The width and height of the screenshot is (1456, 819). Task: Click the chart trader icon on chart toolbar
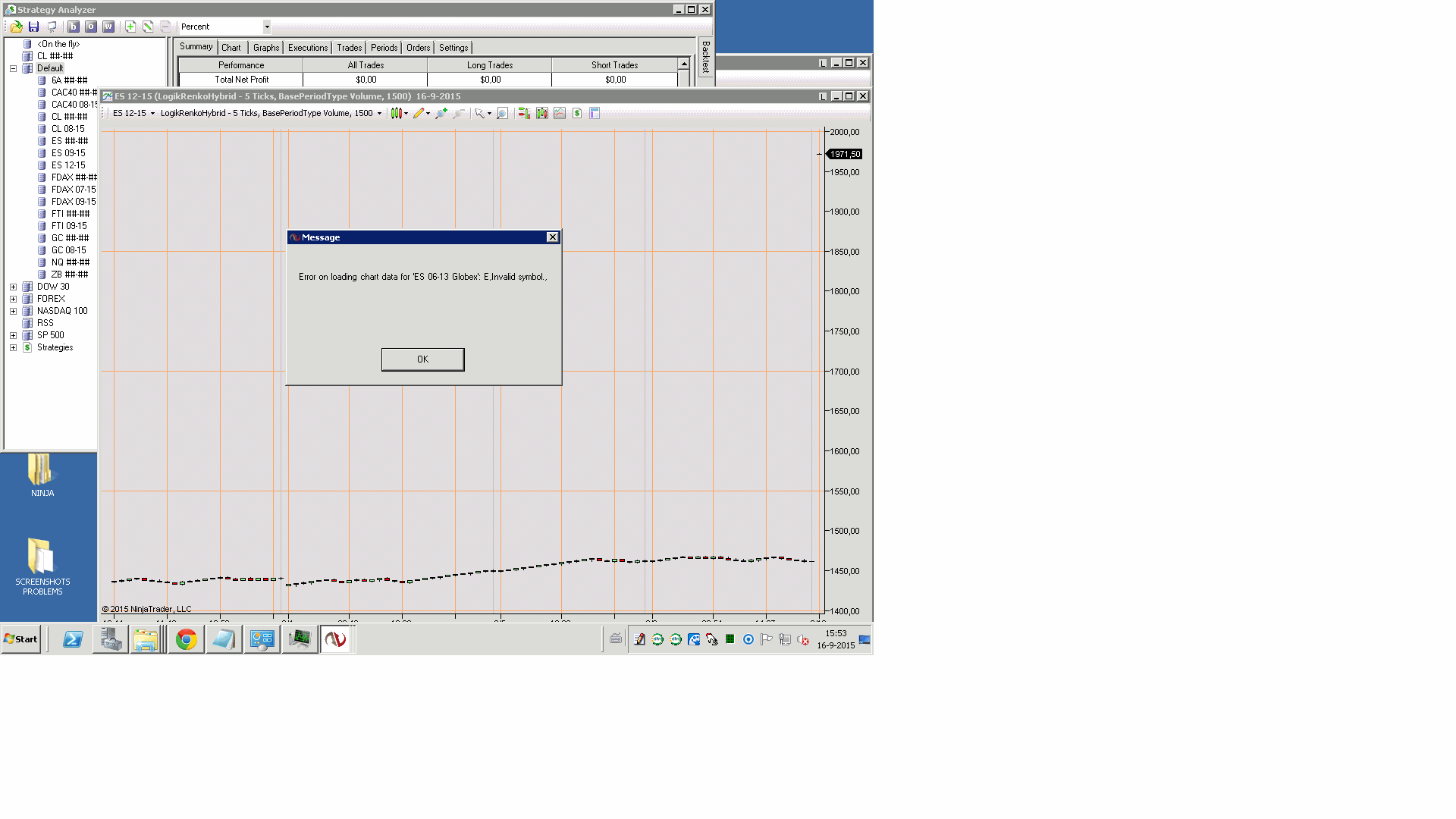click(524, 113)
